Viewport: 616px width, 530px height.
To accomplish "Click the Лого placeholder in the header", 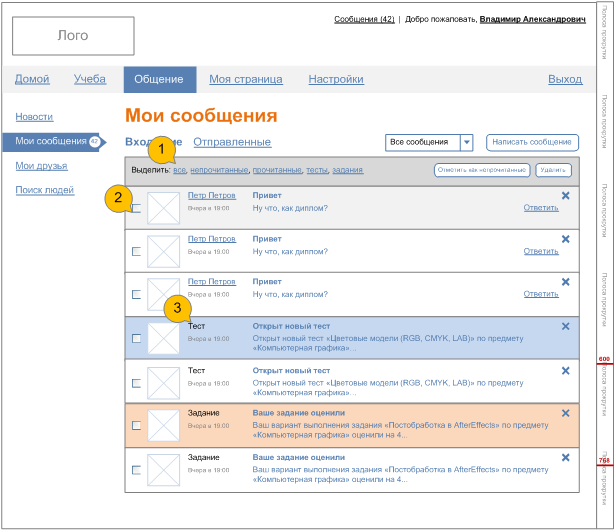I will pyautogui.click(x=73, y=36).
